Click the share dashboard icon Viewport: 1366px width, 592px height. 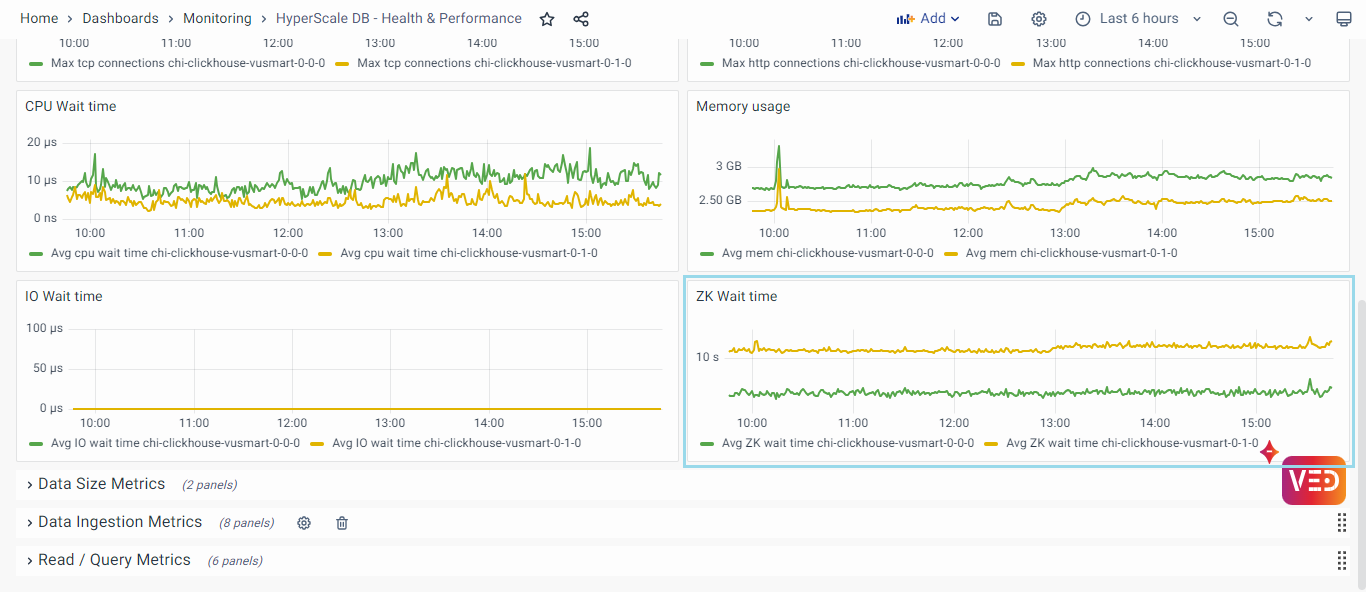[x=581, y=19]
